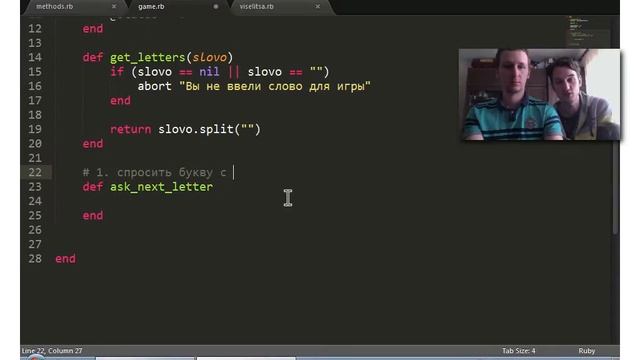Click the Line 22, Column 27 status text
This screenshot has height=360, width=640.
click(52, 351)
